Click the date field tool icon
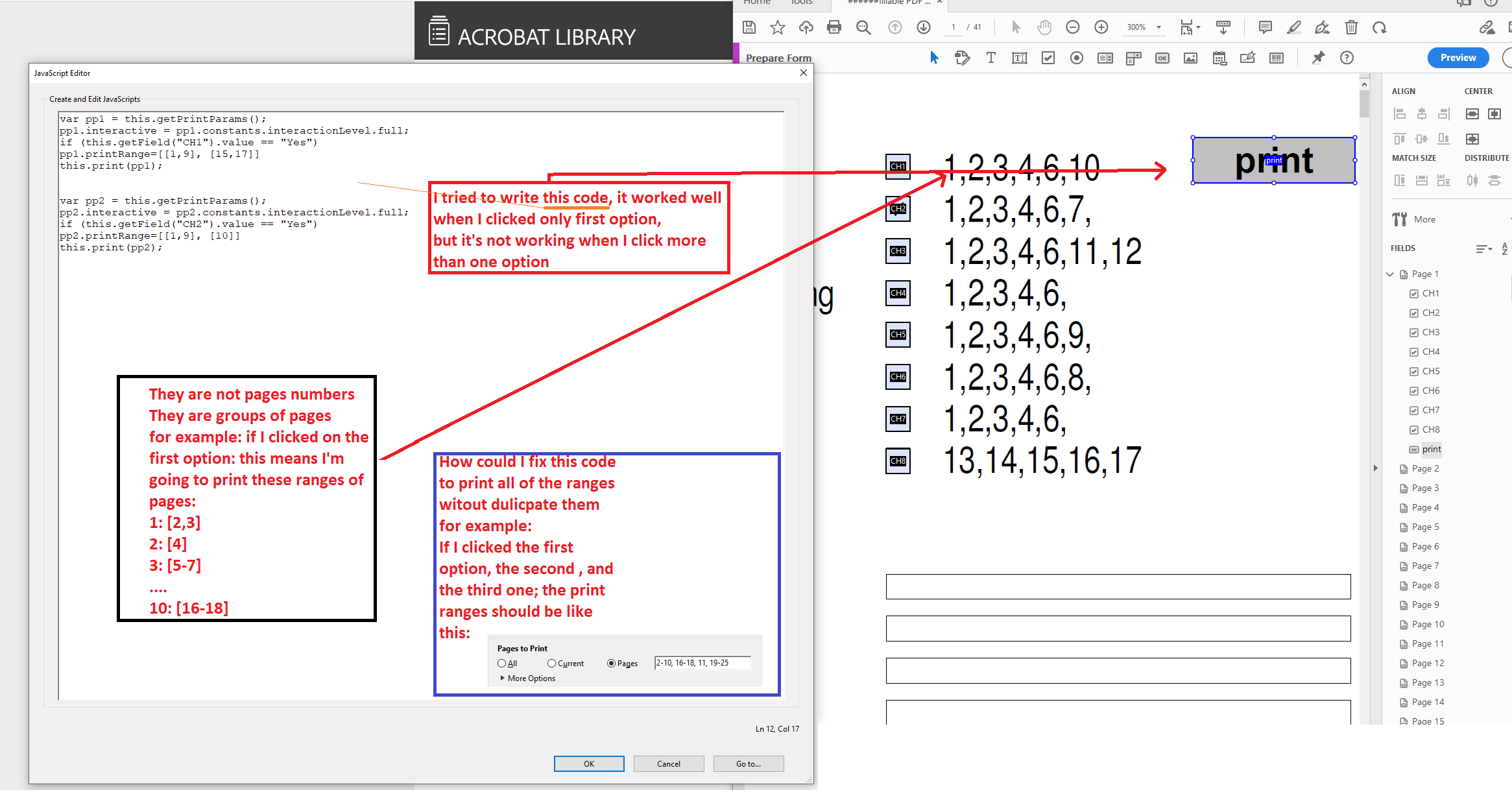The image size is (1512, 792). pyautogui.click(x=1219, y=58)
